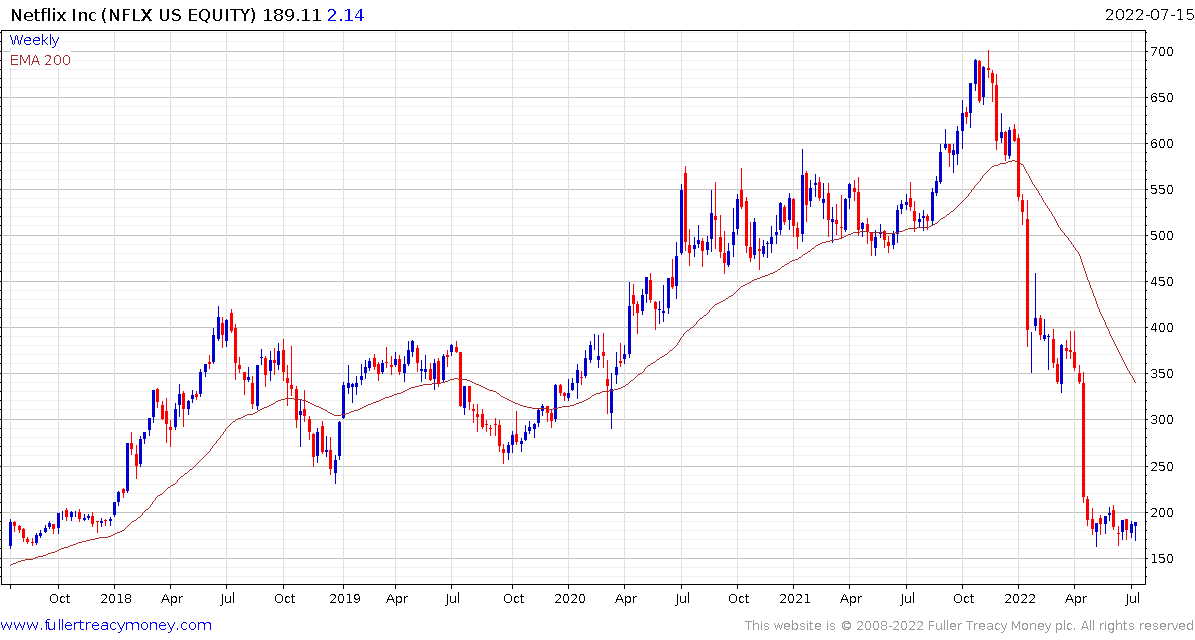Click the 700 price axis label

click(x=1164, y=52)
